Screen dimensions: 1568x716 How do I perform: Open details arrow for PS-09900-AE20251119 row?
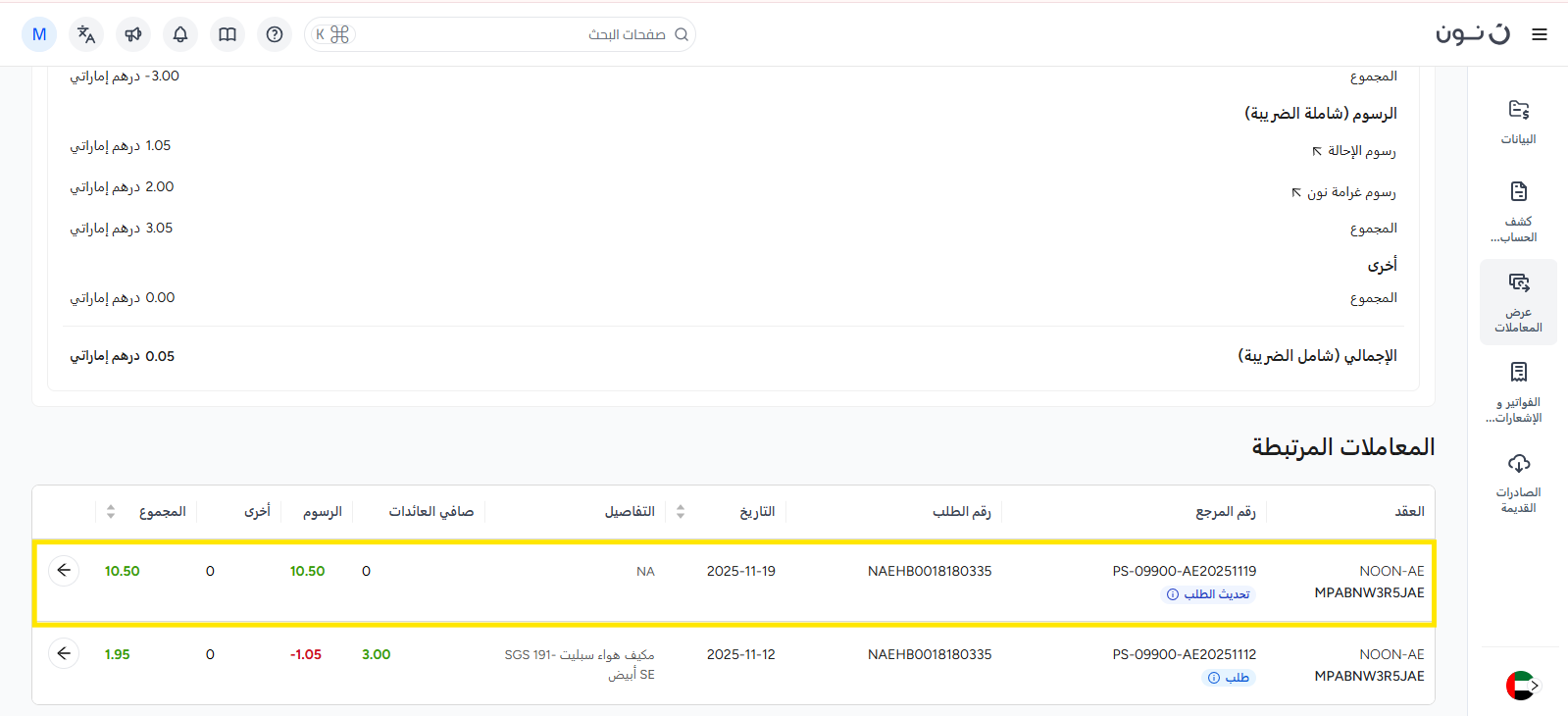click(64, 570)
